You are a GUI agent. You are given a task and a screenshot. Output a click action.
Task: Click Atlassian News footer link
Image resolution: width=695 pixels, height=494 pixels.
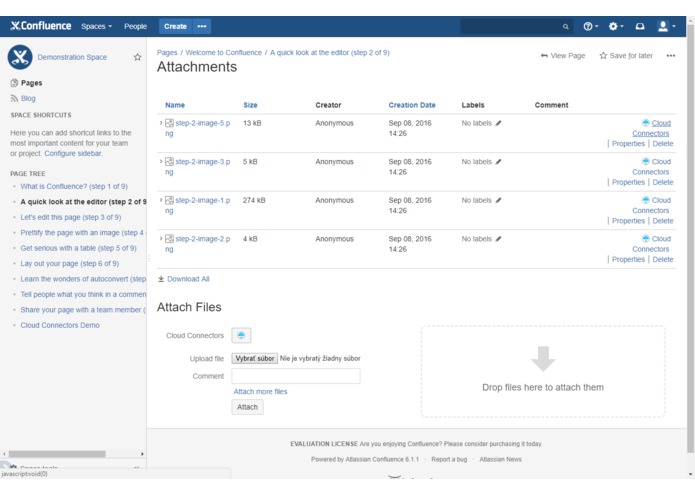tap(500, 459)
